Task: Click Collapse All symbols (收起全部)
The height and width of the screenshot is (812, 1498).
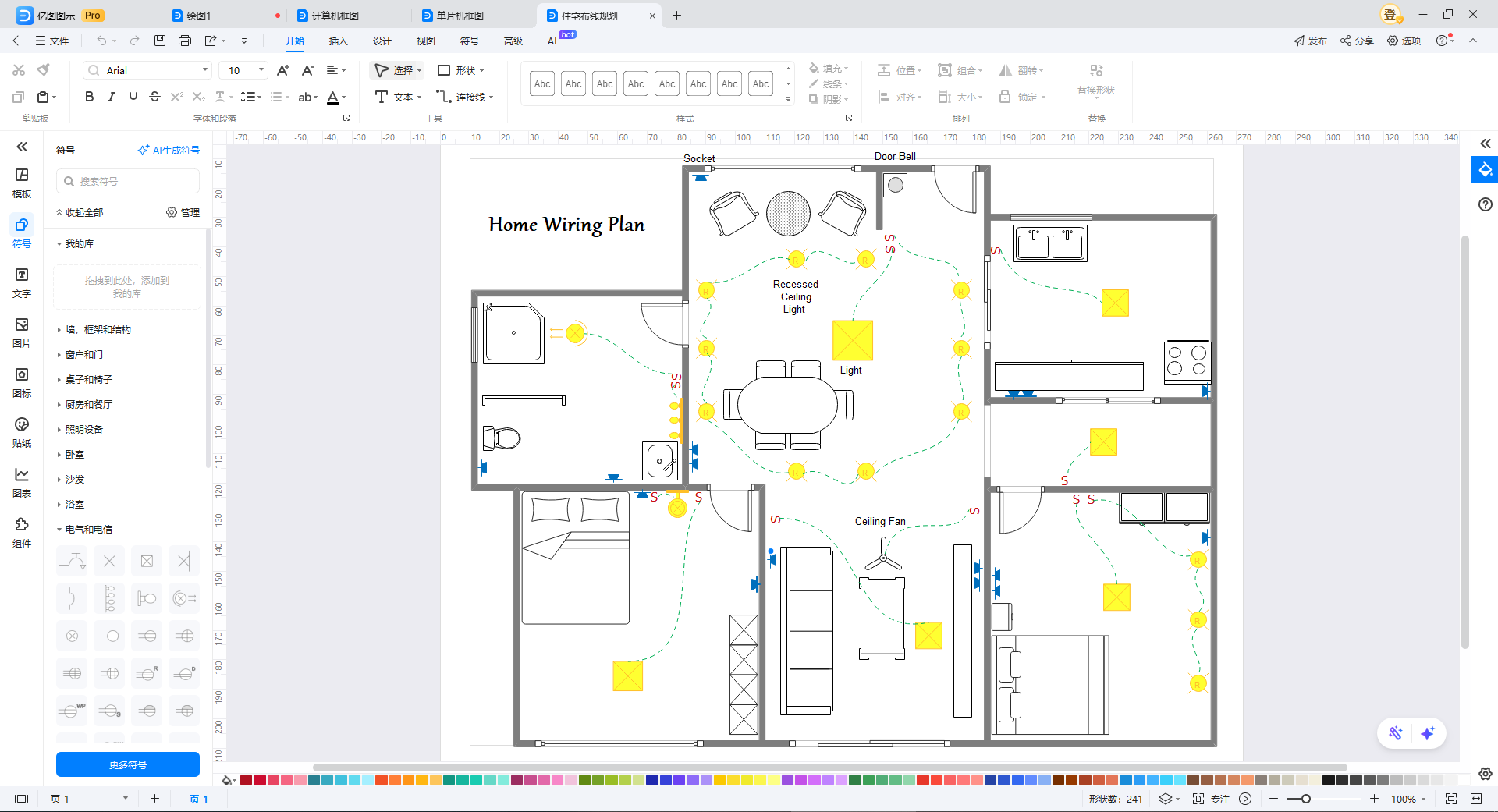Action: 80,212
